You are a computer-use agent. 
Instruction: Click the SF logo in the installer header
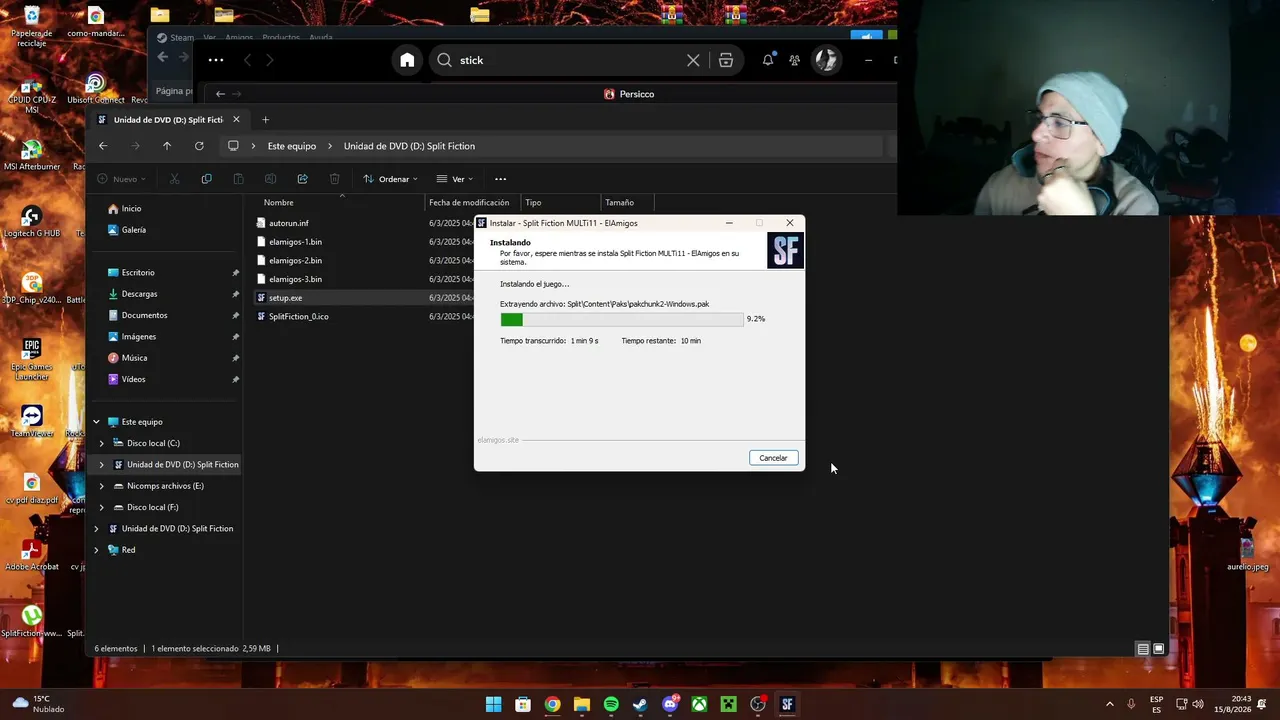coord(785,250)
